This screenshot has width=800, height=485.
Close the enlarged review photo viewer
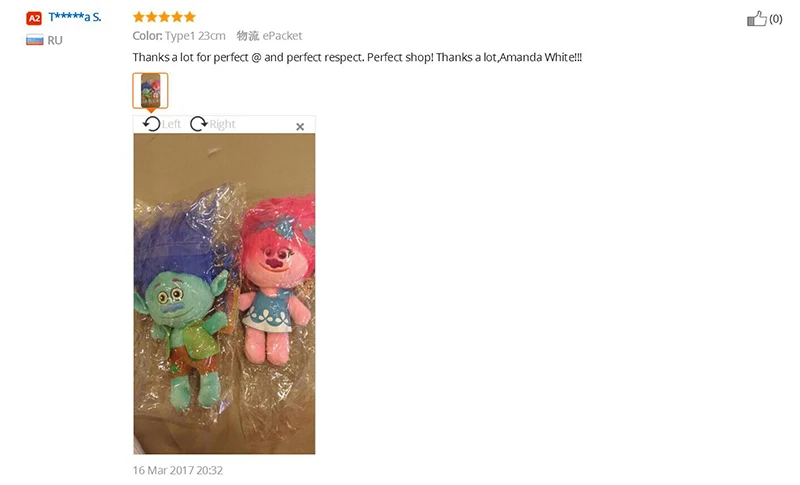[x=300, y=126]
